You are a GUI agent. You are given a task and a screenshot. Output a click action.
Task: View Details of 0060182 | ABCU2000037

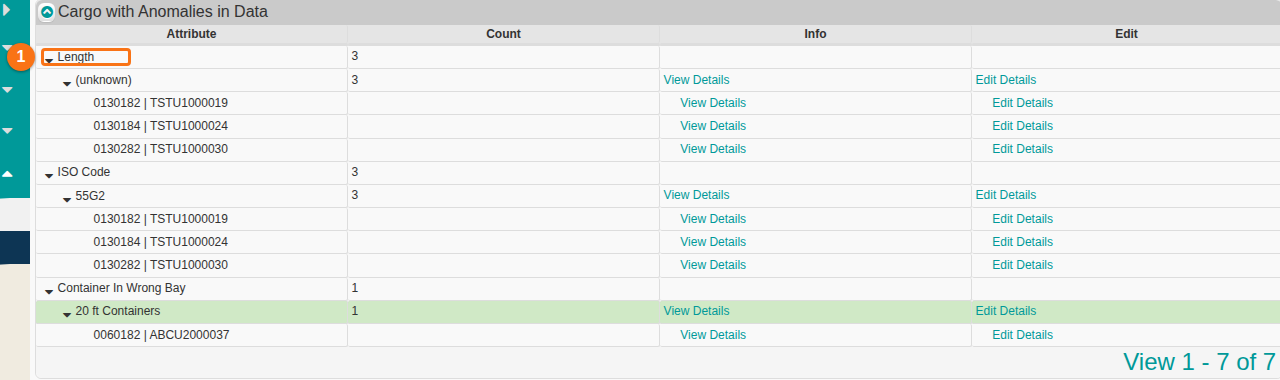pyautogui.click(x=713, y=335)
